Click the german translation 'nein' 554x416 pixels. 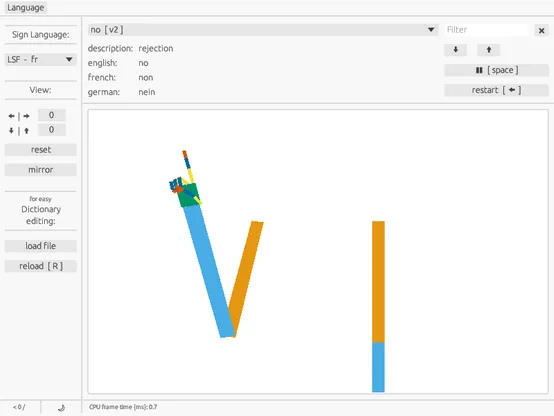[x=147, y=92]
